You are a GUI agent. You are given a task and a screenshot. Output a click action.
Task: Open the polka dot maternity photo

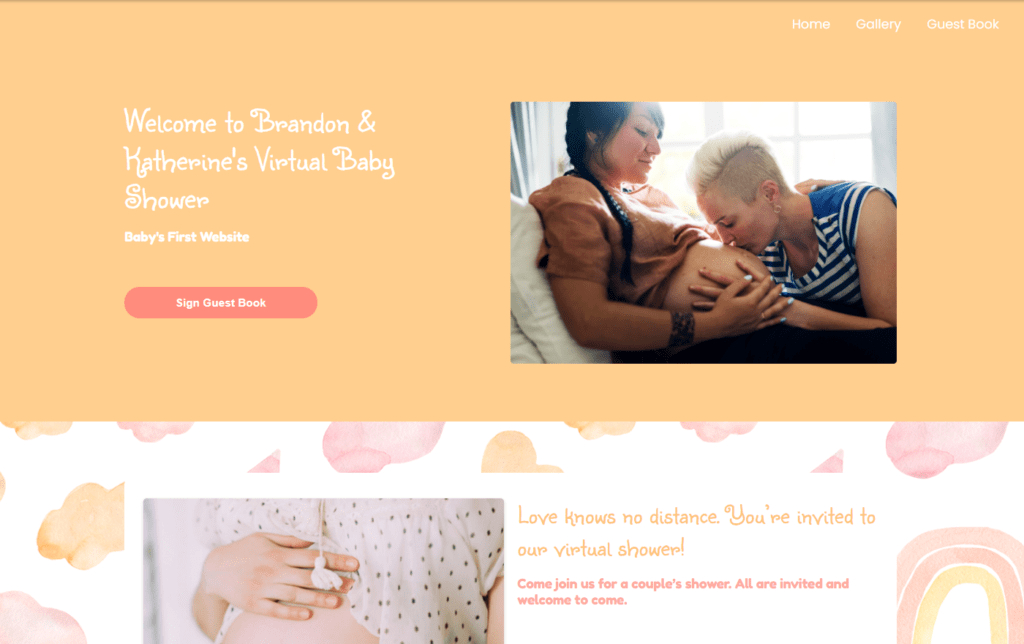pos(323,571)
